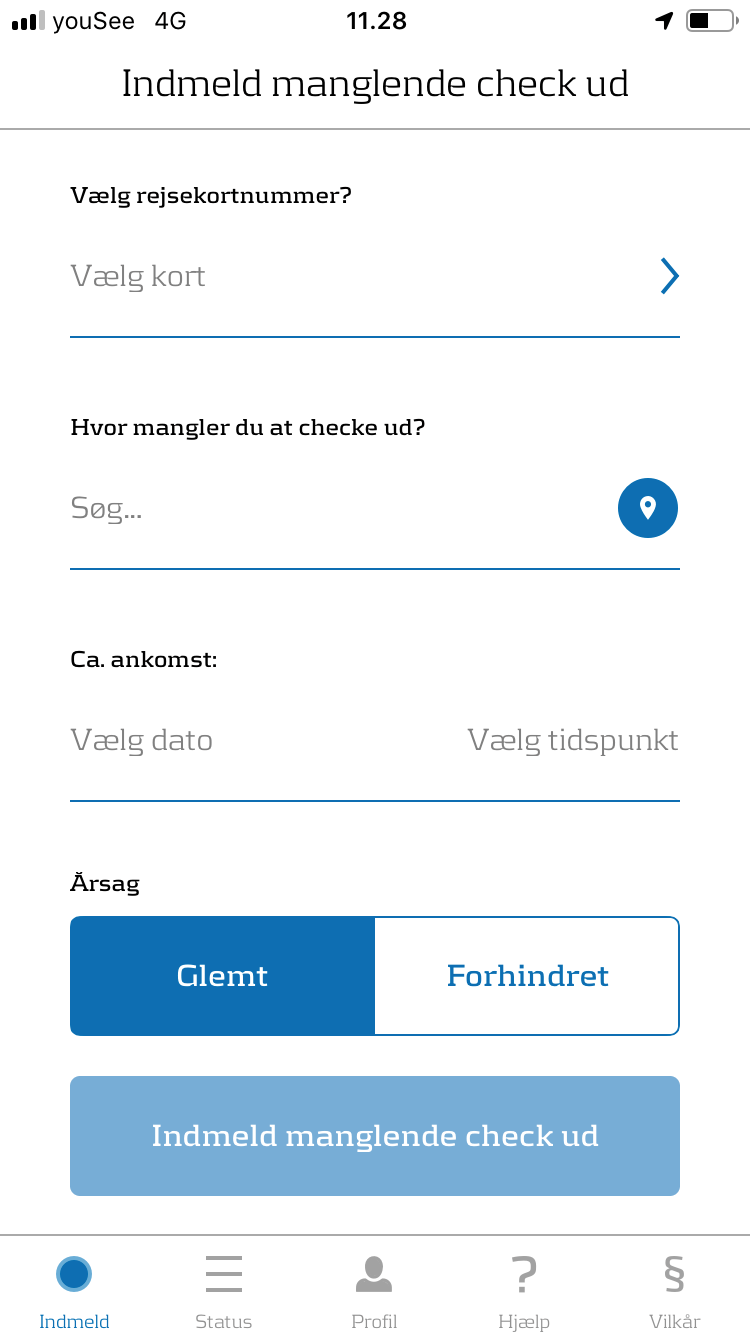Open the Vilkår section-sign icon
Image resolution: width=750 pixels, height=1334 pixels.
tap(674, 1274)
